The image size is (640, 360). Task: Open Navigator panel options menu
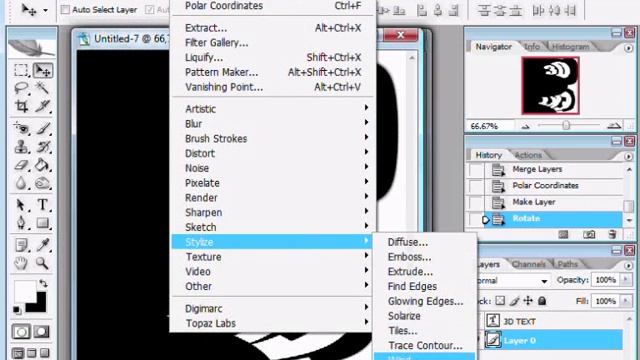point(628,48)
